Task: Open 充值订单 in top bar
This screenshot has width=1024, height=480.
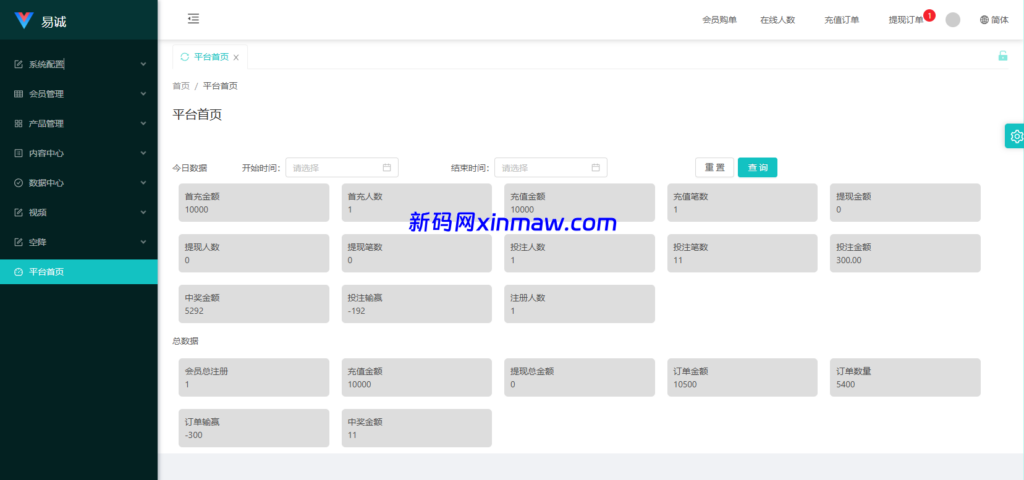Action: click(x=842, y=20)
